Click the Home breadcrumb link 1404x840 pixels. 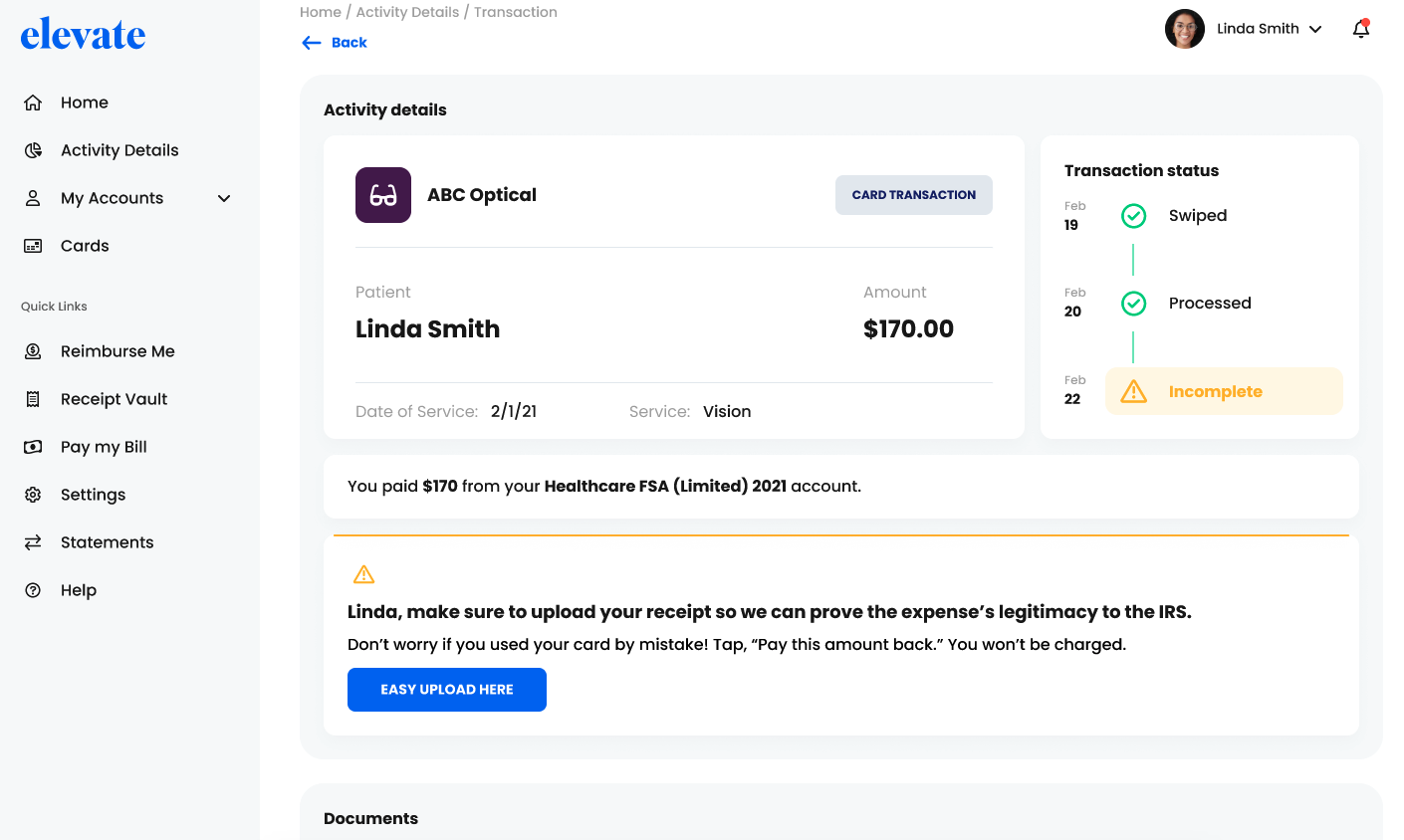[x=320, y=12]
